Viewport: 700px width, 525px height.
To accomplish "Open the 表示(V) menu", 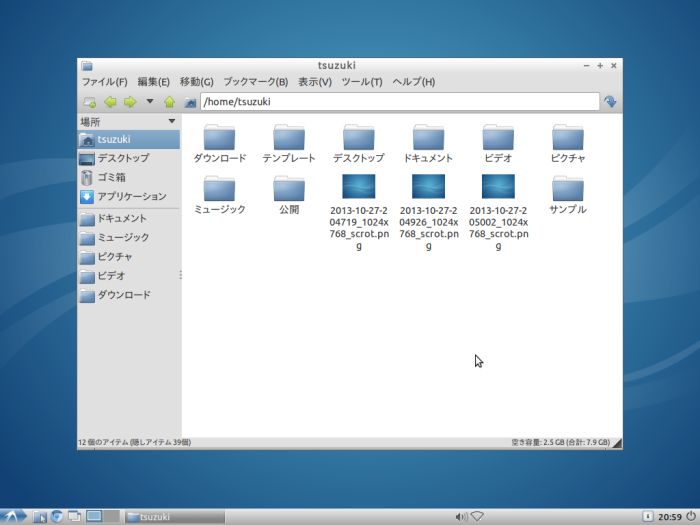I will click(x=315, y=82).
